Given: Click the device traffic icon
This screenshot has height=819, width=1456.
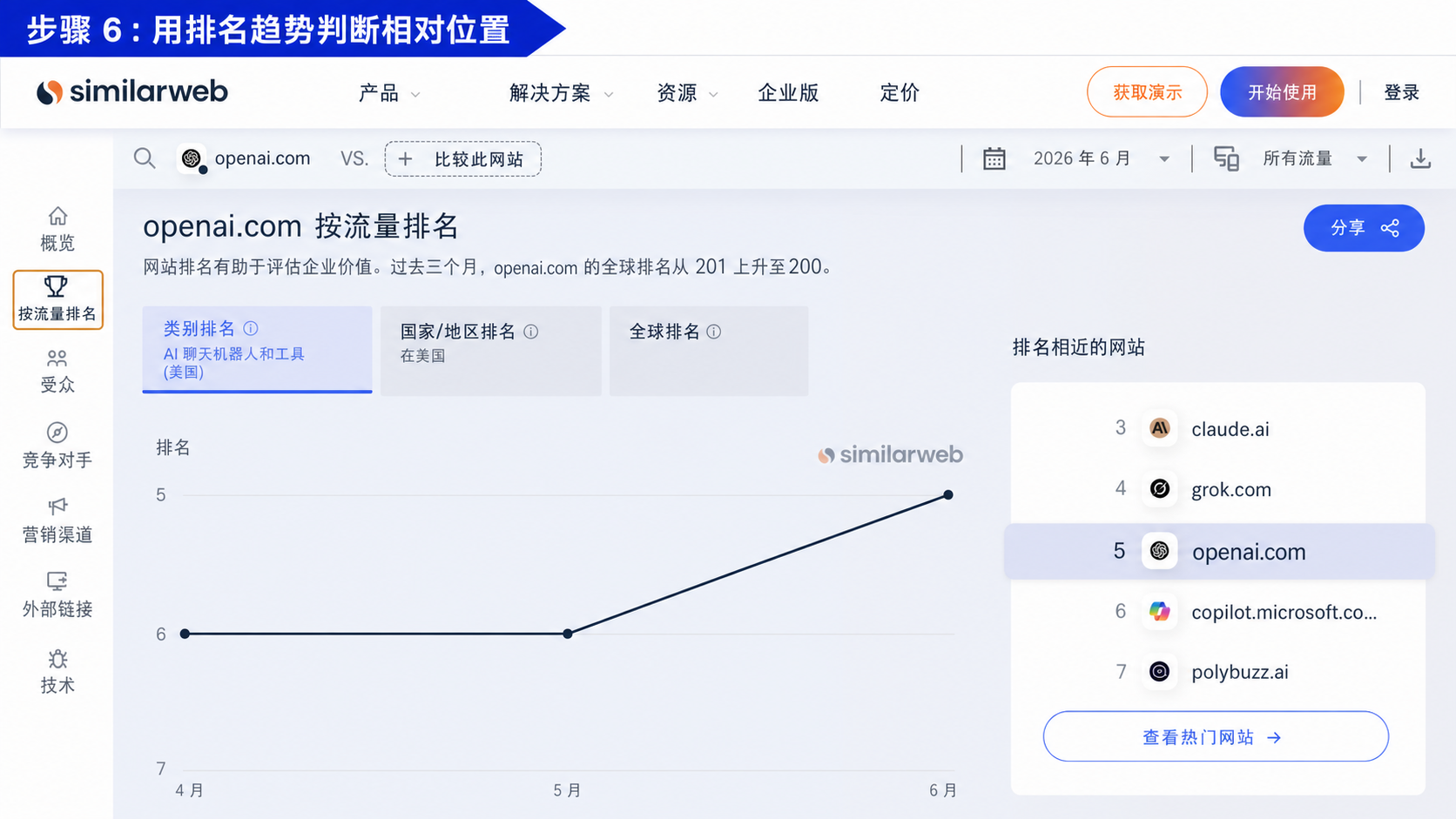Looking at the screenshot, I should coord(1226,158).
